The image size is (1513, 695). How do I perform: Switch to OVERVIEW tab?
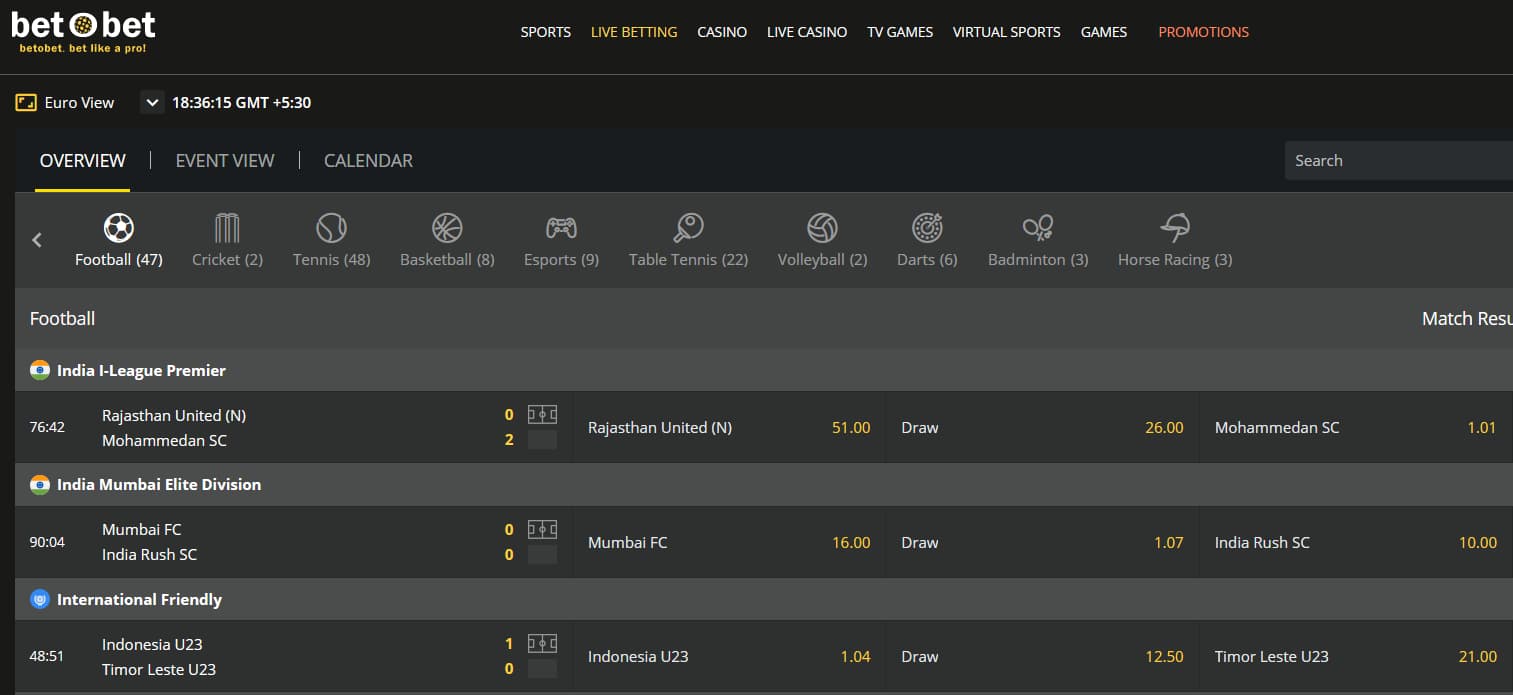tap(83, 160)
